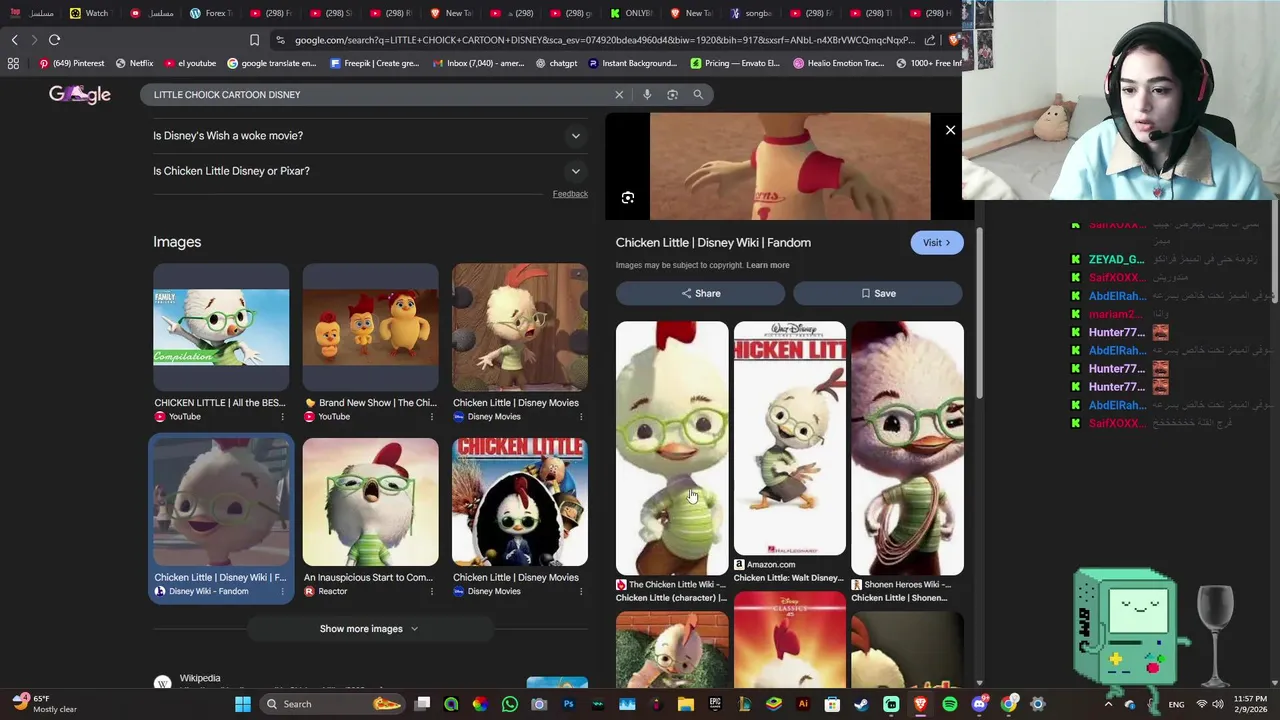The image size is (1280, 720).
Task: Click the Visit button
Action: tap(936, 243)
